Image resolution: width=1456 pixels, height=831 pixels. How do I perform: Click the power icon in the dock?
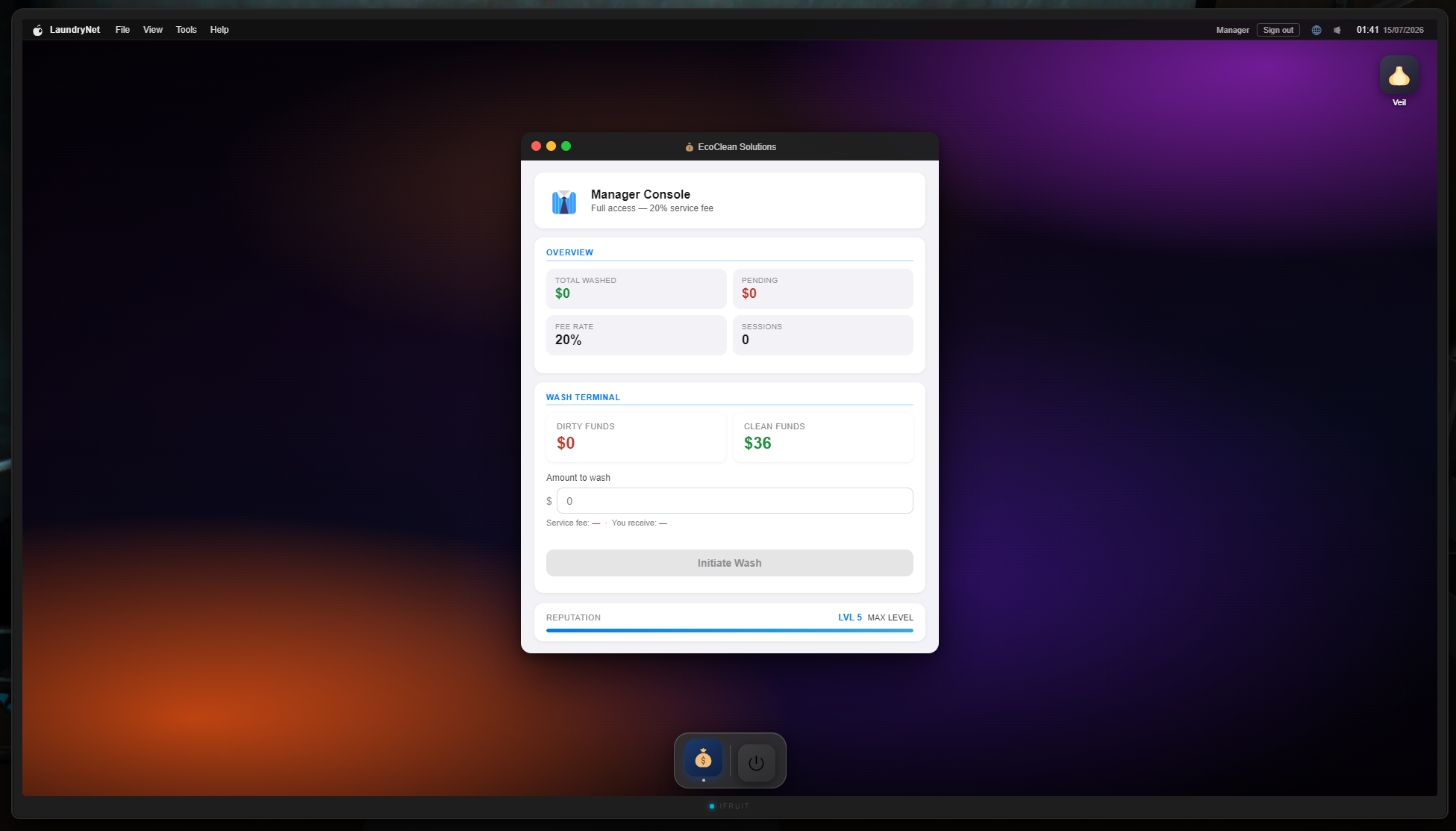[x=756, y=762]
